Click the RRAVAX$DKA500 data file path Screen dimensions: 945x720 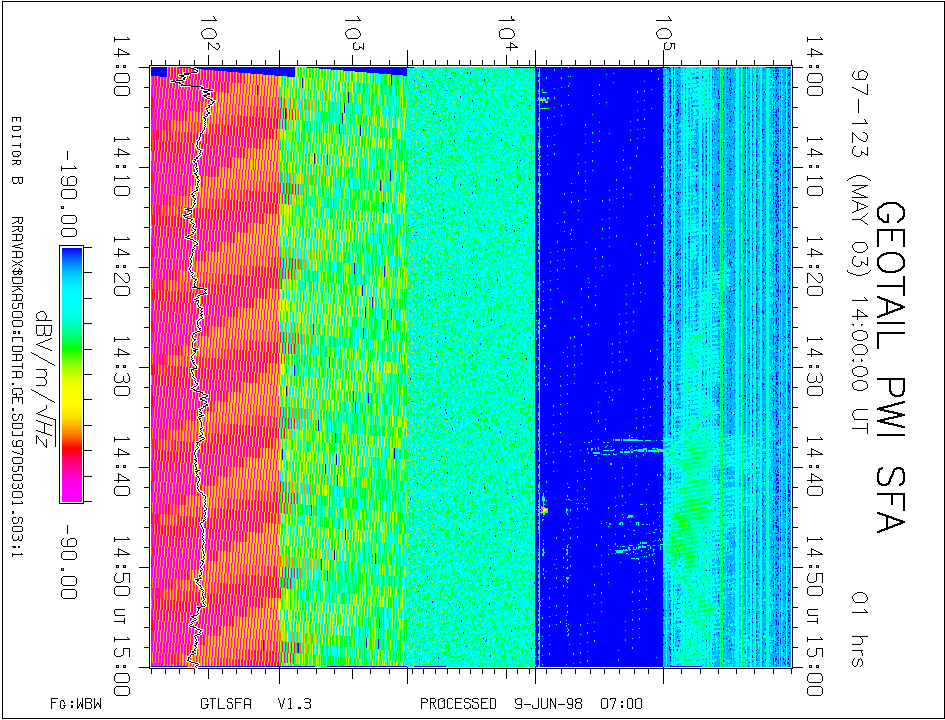[16, 388]
